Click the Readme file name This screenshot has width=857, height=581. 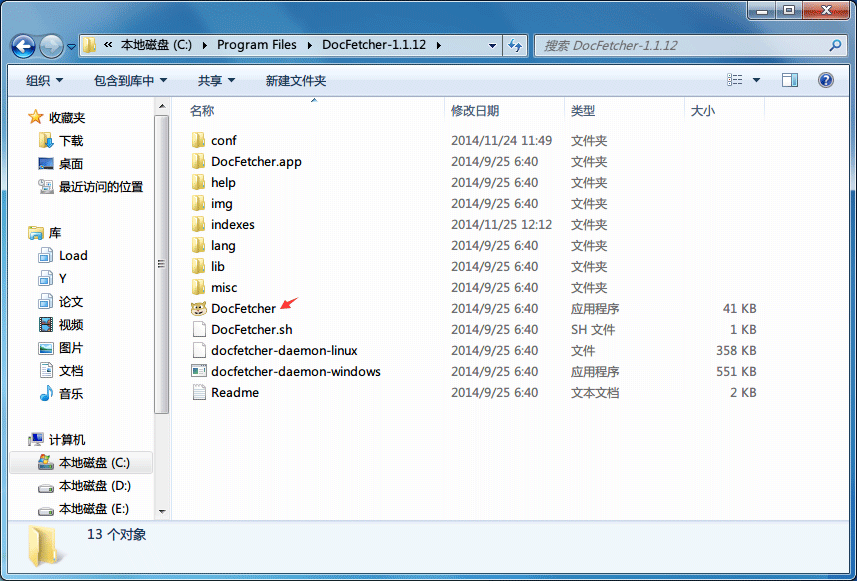(235, 392)
